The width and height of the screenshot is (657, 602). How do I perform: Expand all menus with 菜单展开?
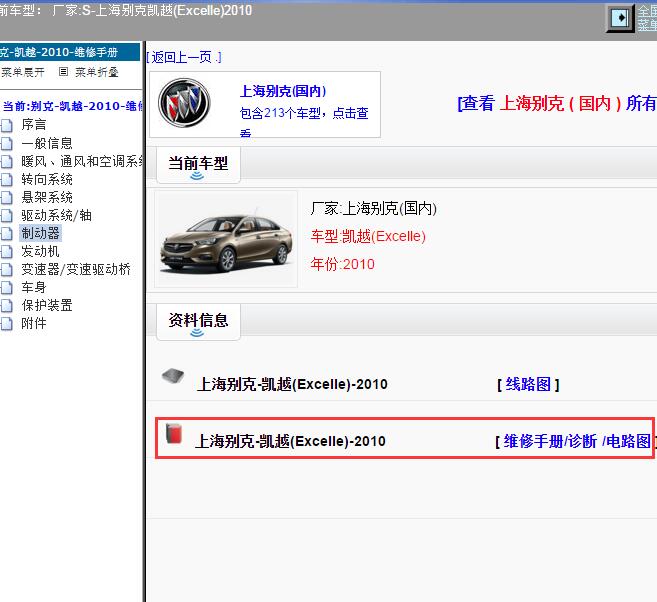tap(23, 72)
